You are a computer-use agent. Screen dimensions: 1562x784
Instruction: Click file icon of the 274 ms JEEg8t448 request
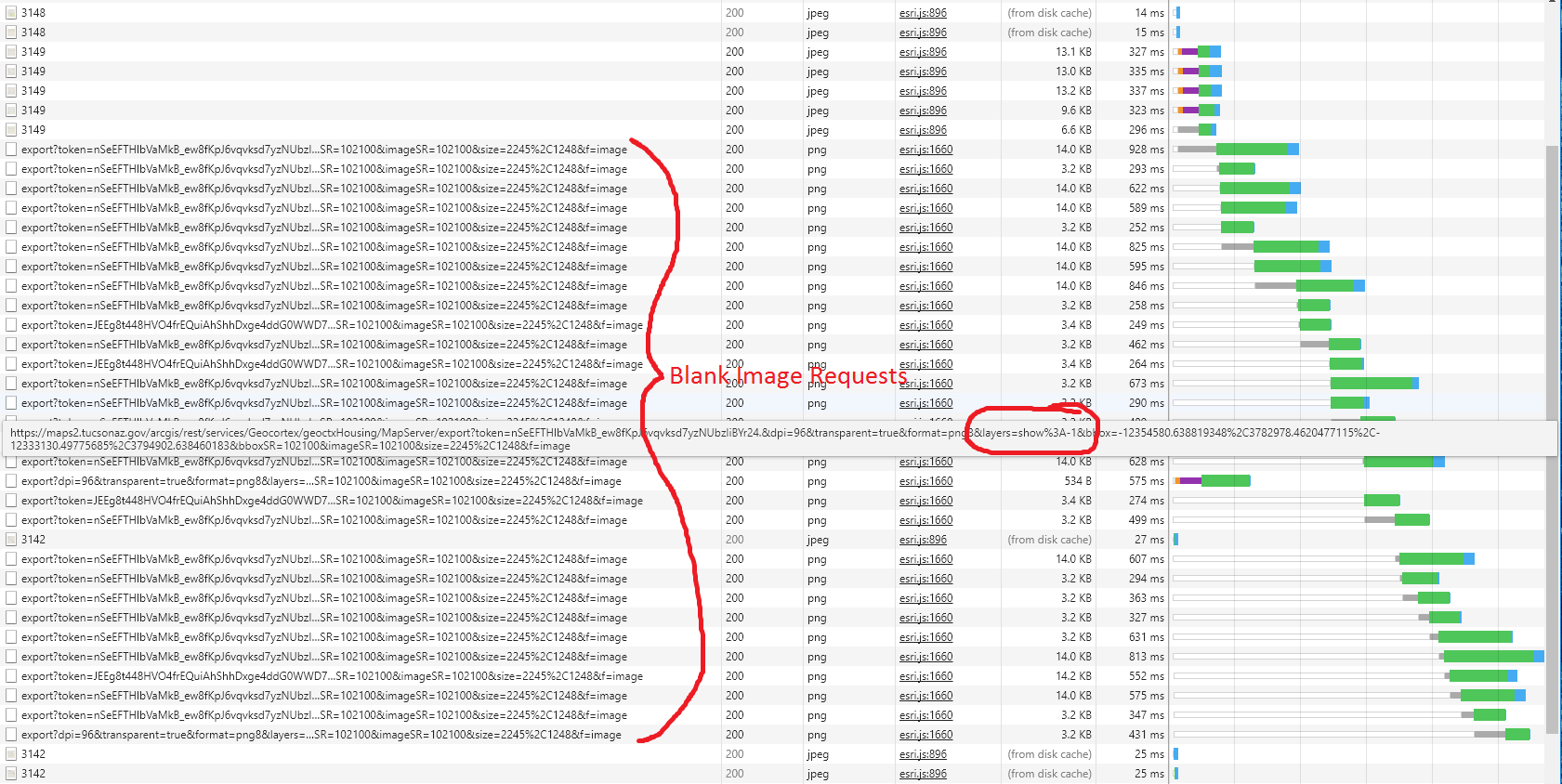pyautogui.click(x=11, y=501)
